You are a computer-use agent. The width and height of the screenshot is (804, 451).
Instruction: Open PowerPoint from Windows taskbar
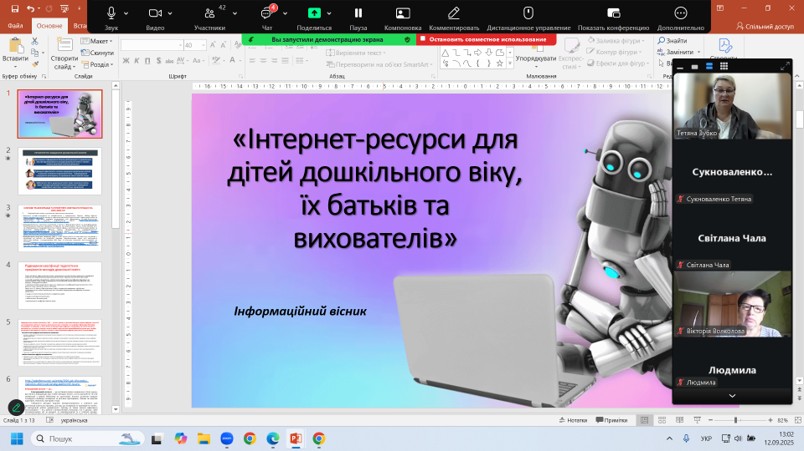point(295,439)
